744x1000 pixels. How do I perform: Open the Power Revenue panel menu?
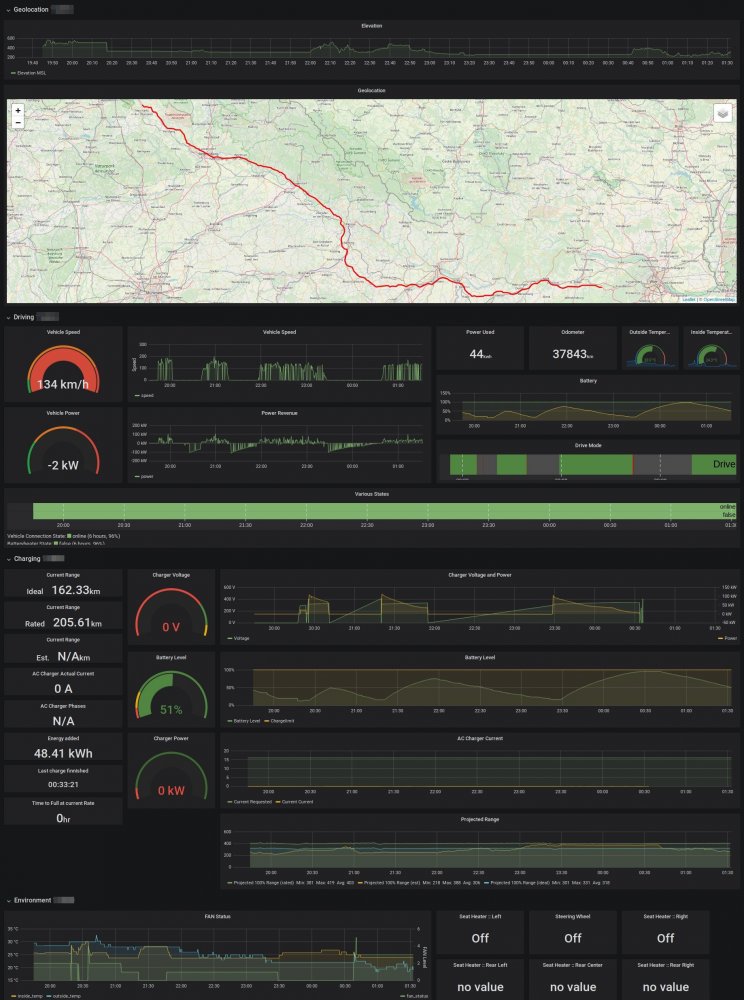[279, 413]
